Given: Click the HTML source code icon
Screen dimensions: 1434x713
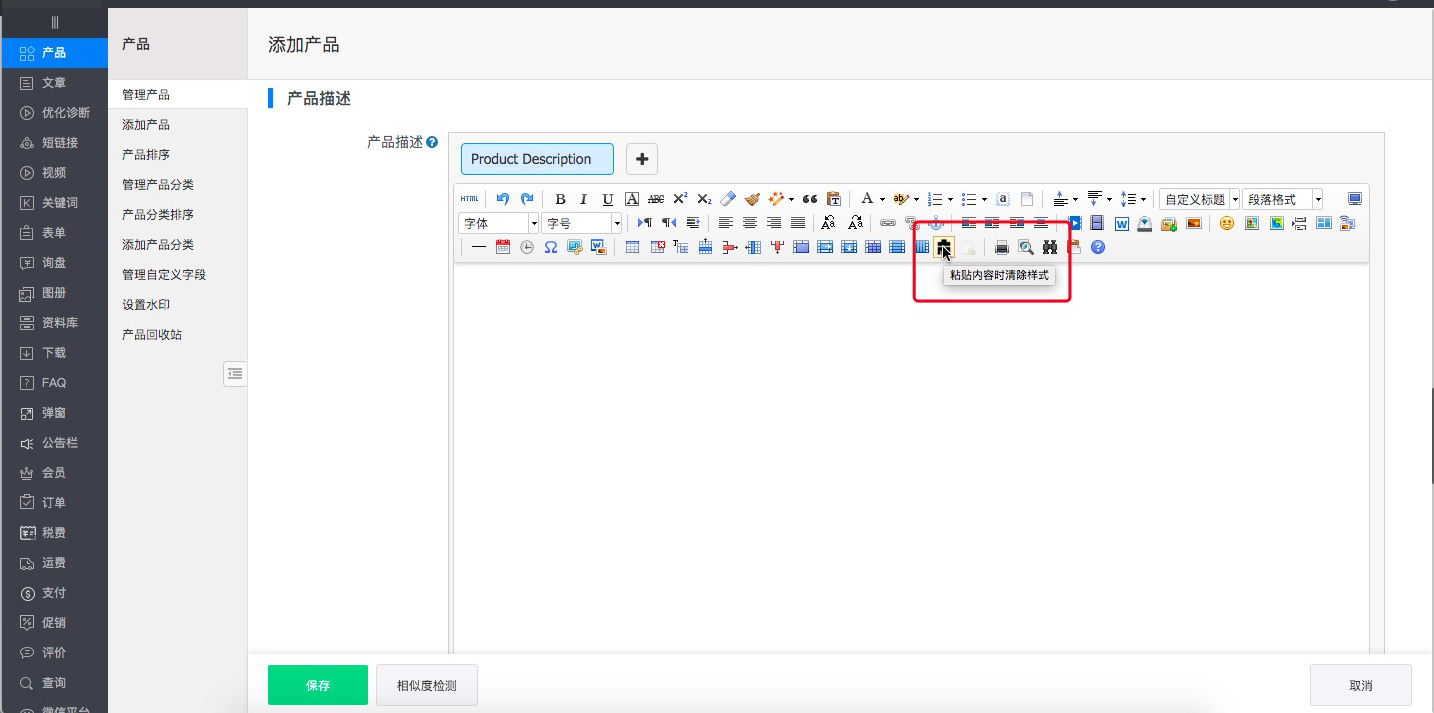Looking at the screenshot, I should 469,199.
